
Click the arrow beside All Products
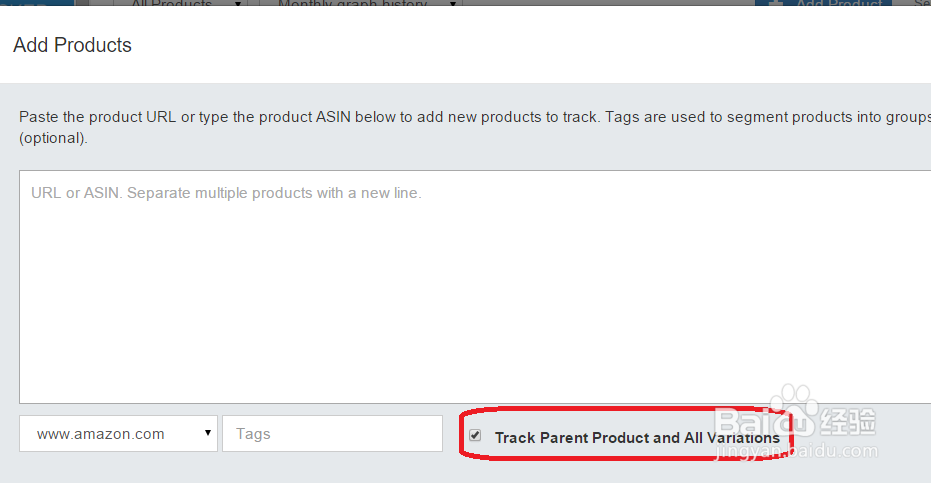238,3
